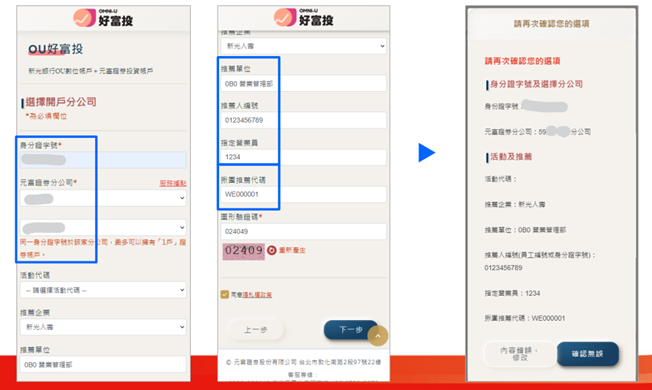
Task: Open the 隱私權政策 link
Action: pyautogui.click(x=257, y=295)
